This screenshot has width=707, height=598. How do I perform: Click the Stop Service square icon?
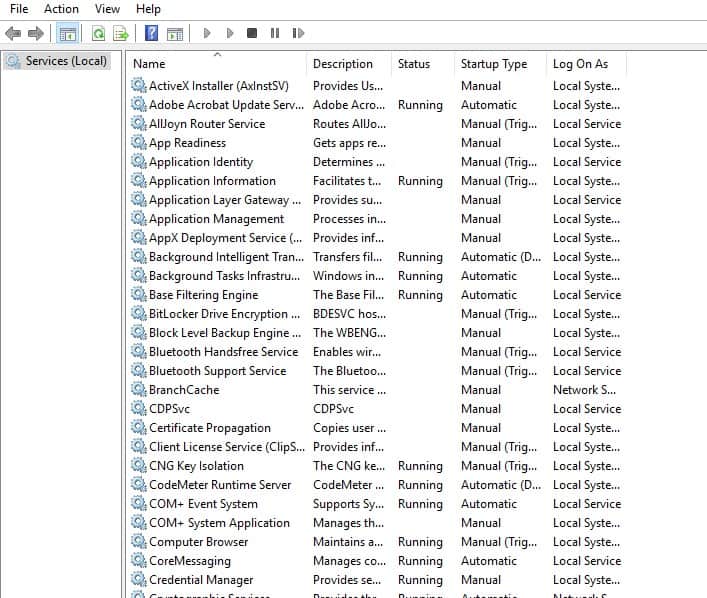point(252,33)
